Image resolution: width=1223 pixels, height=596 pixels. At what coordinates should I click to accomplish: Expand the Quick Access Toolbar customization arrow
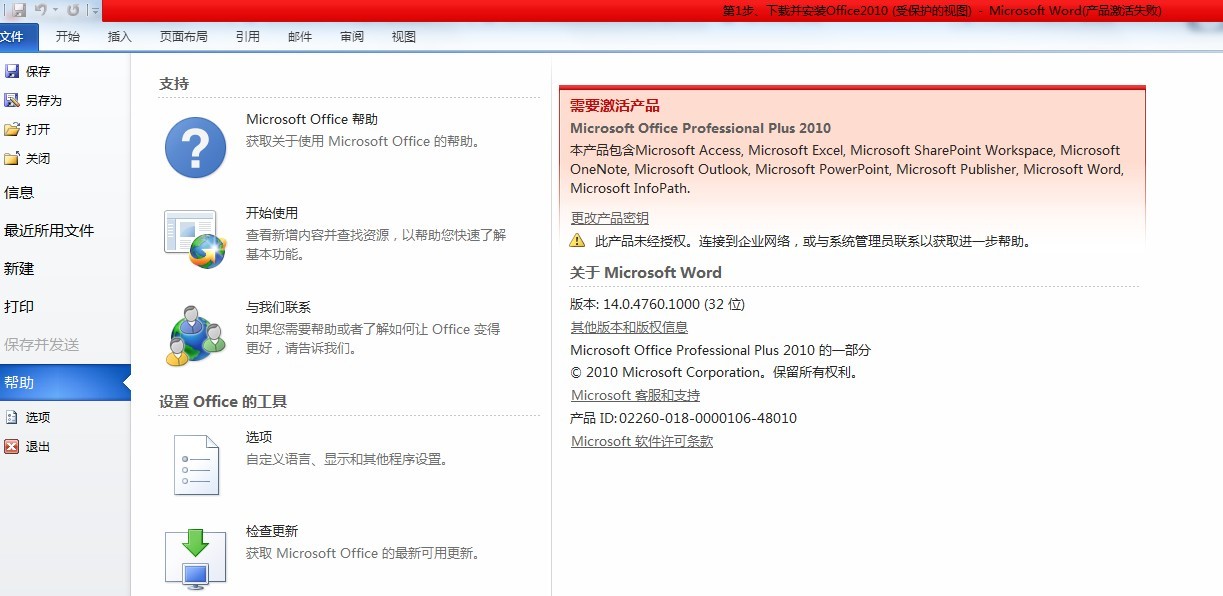(96, 9)
